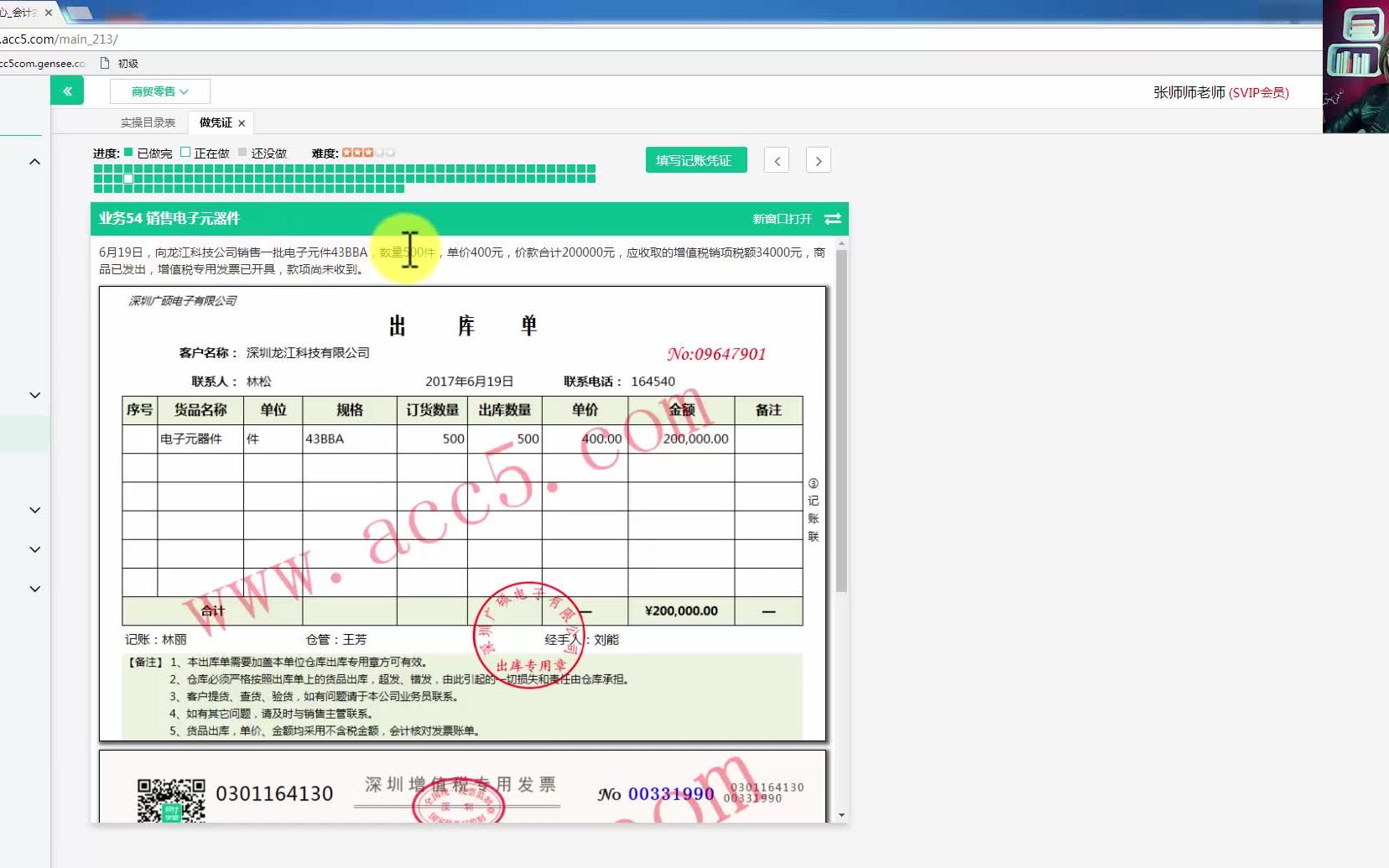This screenshot has height=868, width=1389.
Task: Click the swap arrows icon beside 新窗口打开
Action: pos(833,219)
